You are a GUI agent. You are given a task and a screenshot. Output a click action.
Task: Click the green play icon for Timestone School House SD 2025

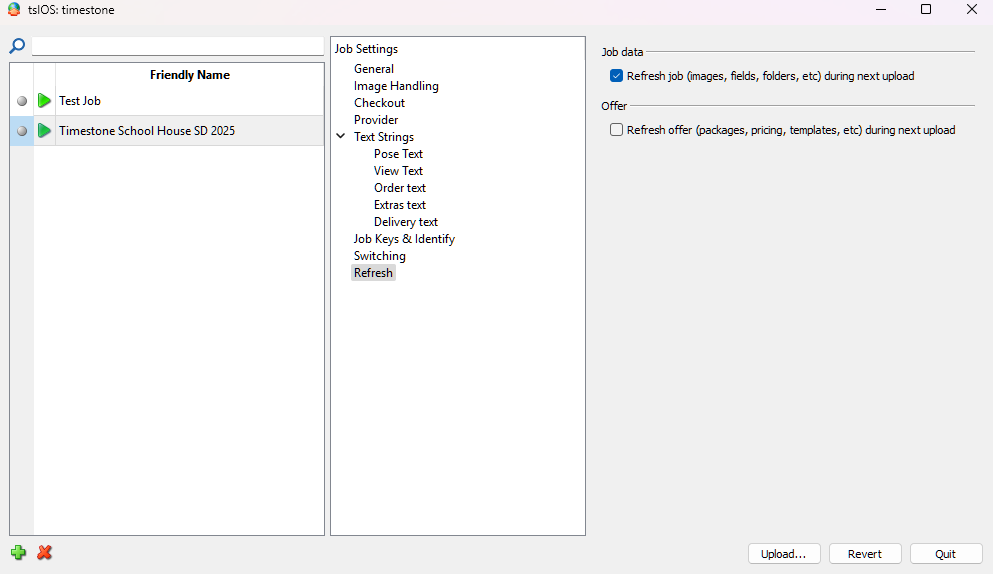tap(44, 131)
